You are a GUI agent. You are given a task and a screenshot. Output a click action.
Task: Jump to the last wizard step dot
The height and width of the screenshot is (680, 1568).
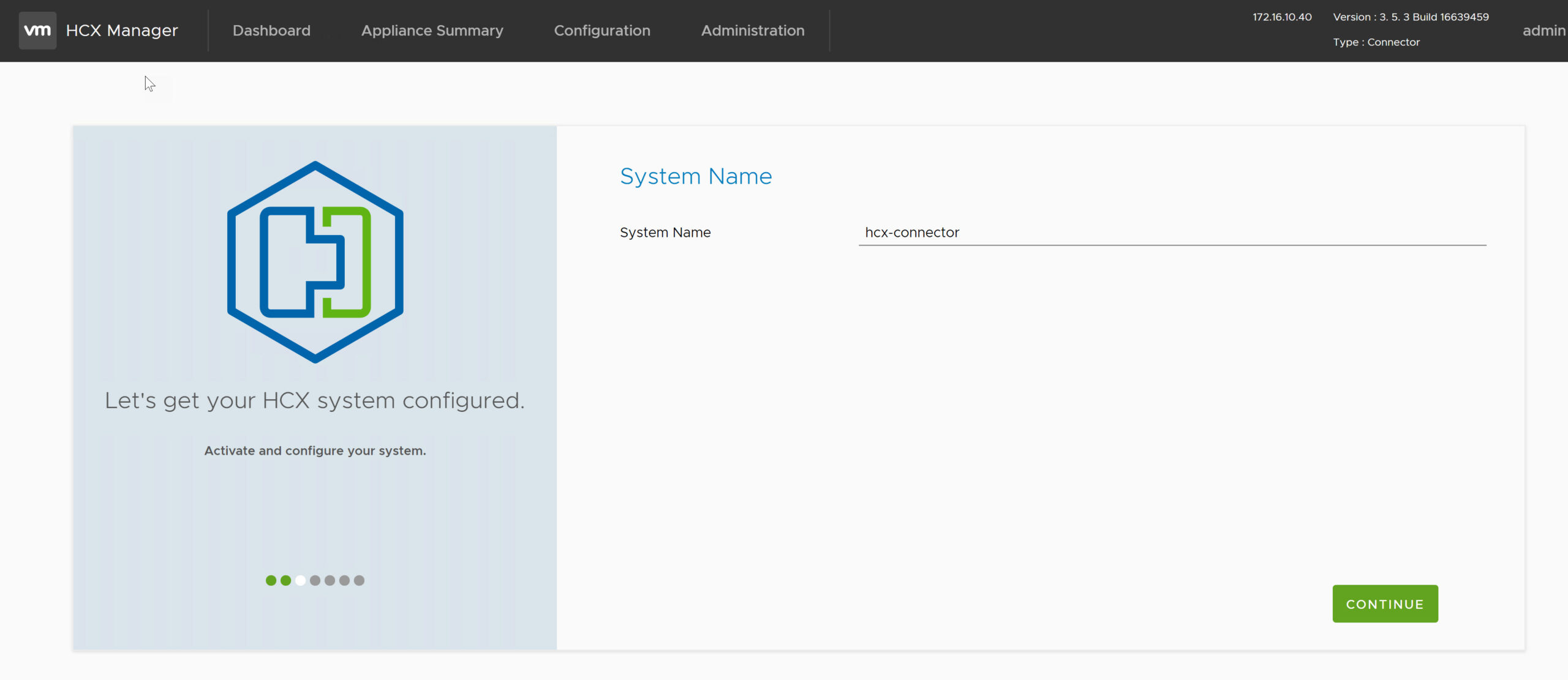pyautogui.click(x=360, y=580)
